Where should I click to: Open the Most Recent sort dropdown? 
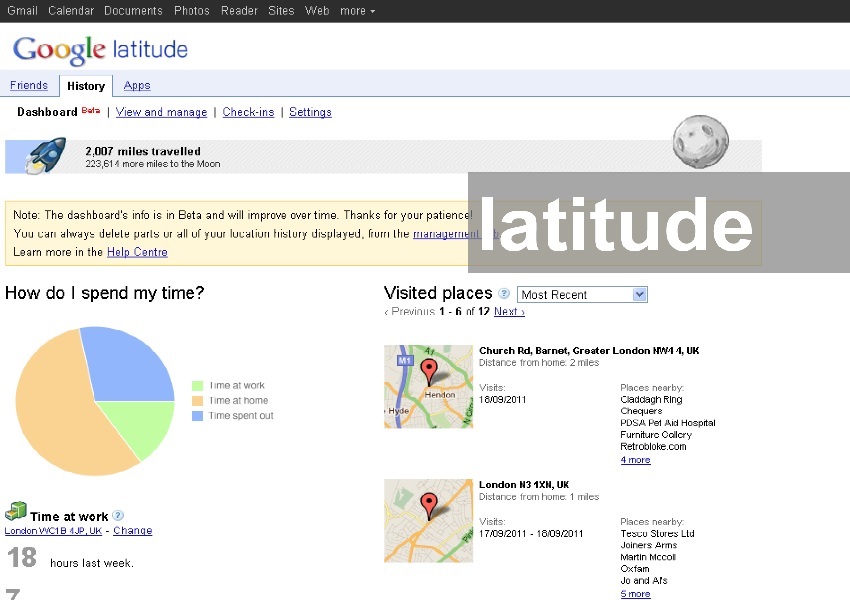[x=582, y=294]
